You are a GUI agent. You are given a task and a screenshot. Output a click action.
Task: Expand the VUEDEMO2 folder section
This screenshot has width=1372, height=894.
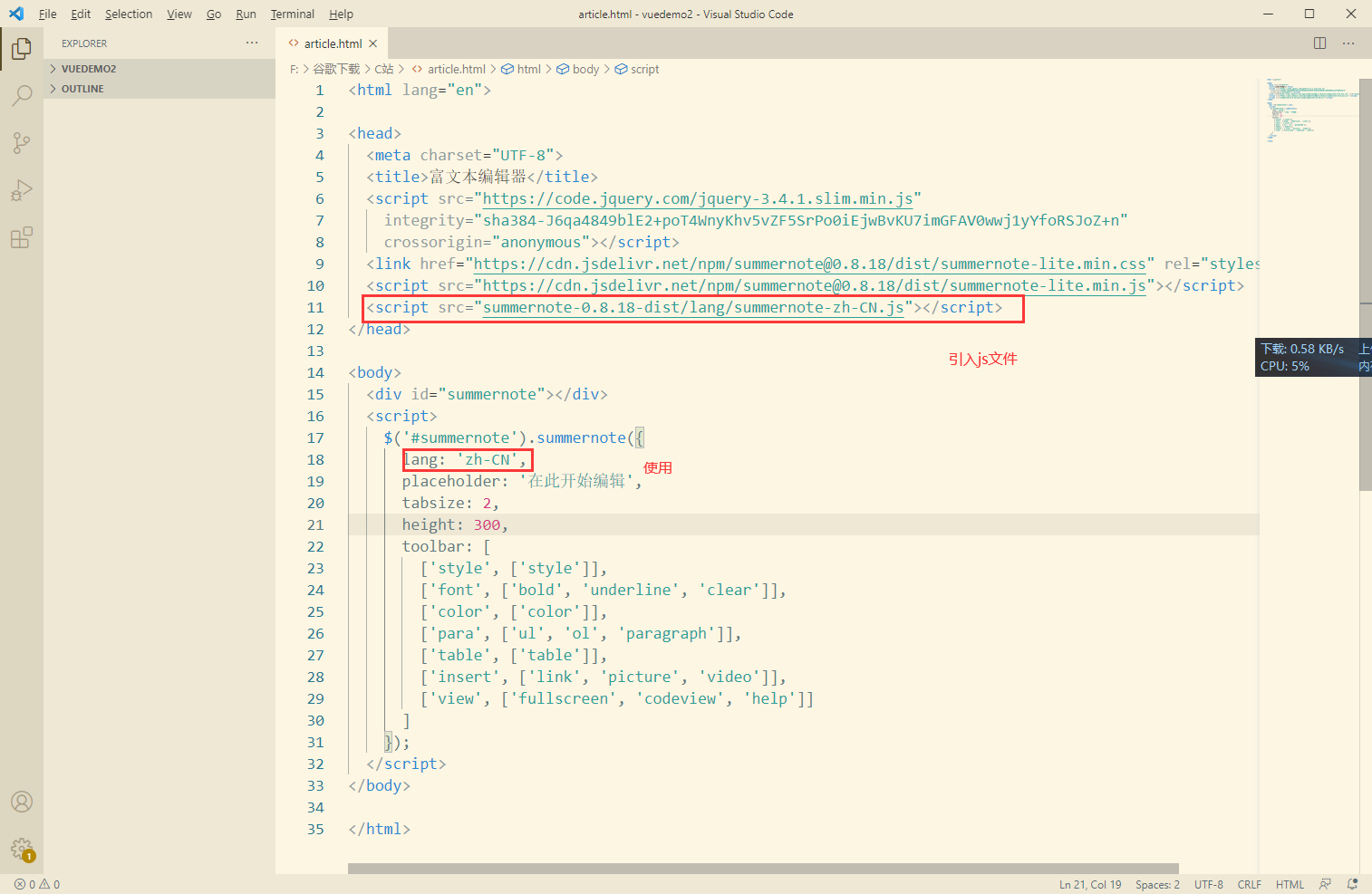[x=159, y=69]
